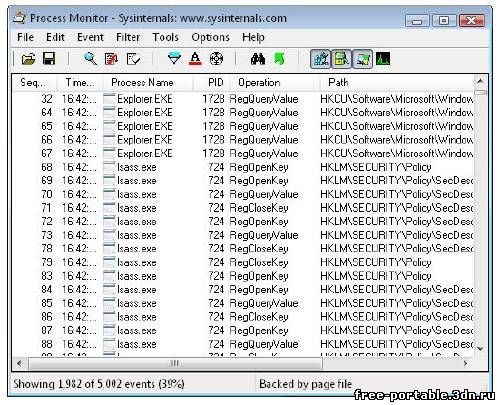Open the Edit menu
The height and width of the screenshot is (405, 500).
click(x=55, y=37)
